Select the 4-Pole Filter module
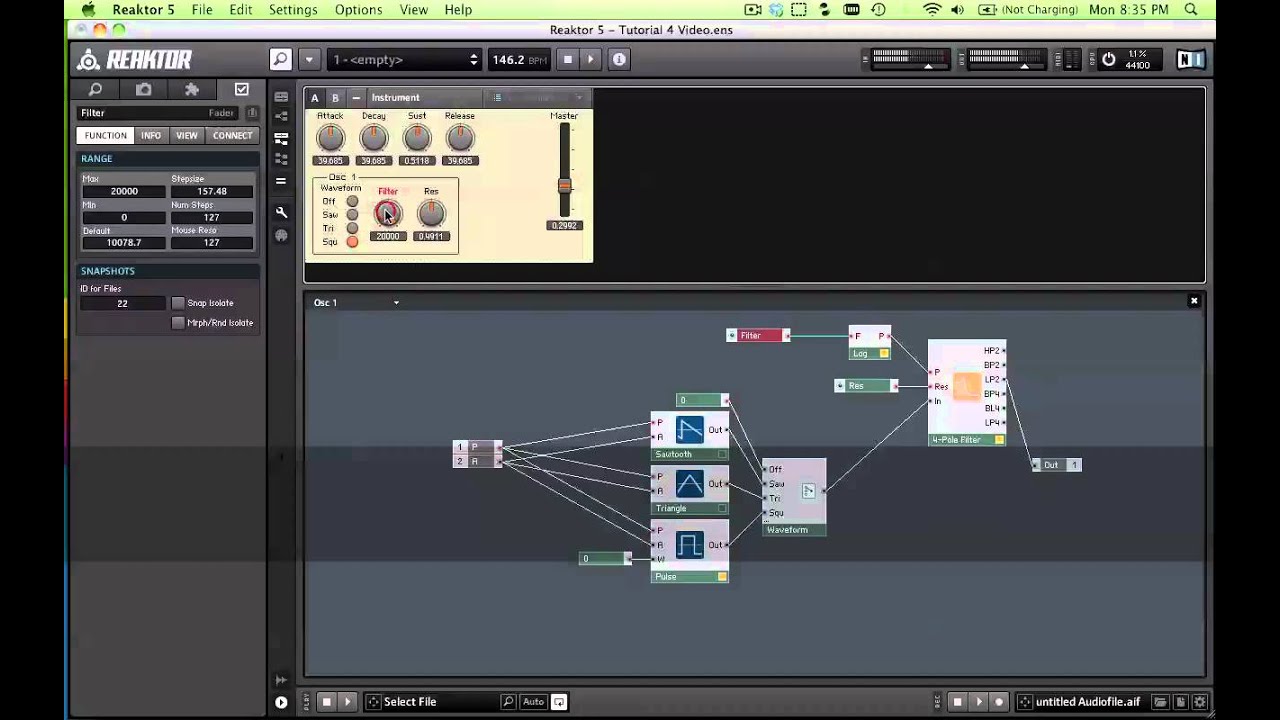The width and height of the screenshot is (1280, 720). point(967,392)
